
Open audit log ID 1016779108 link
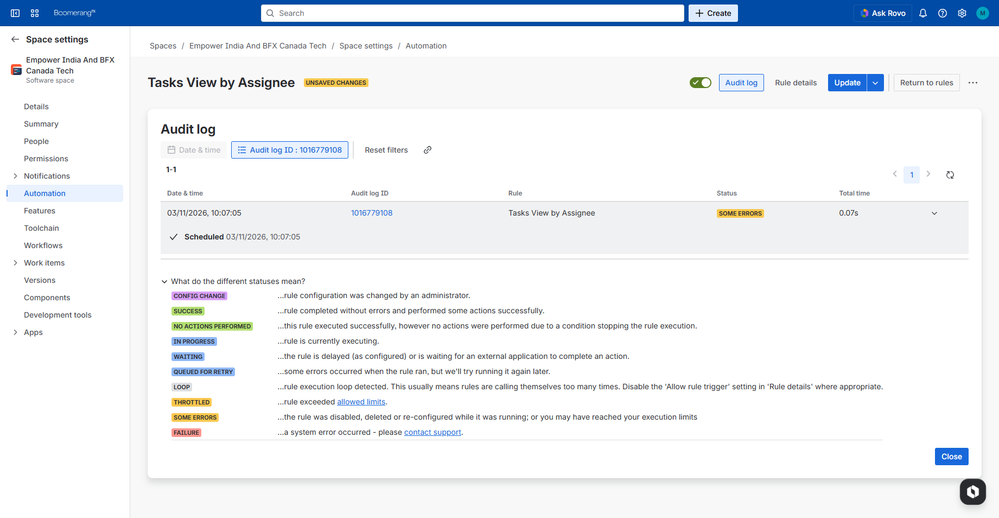[371, 213]
